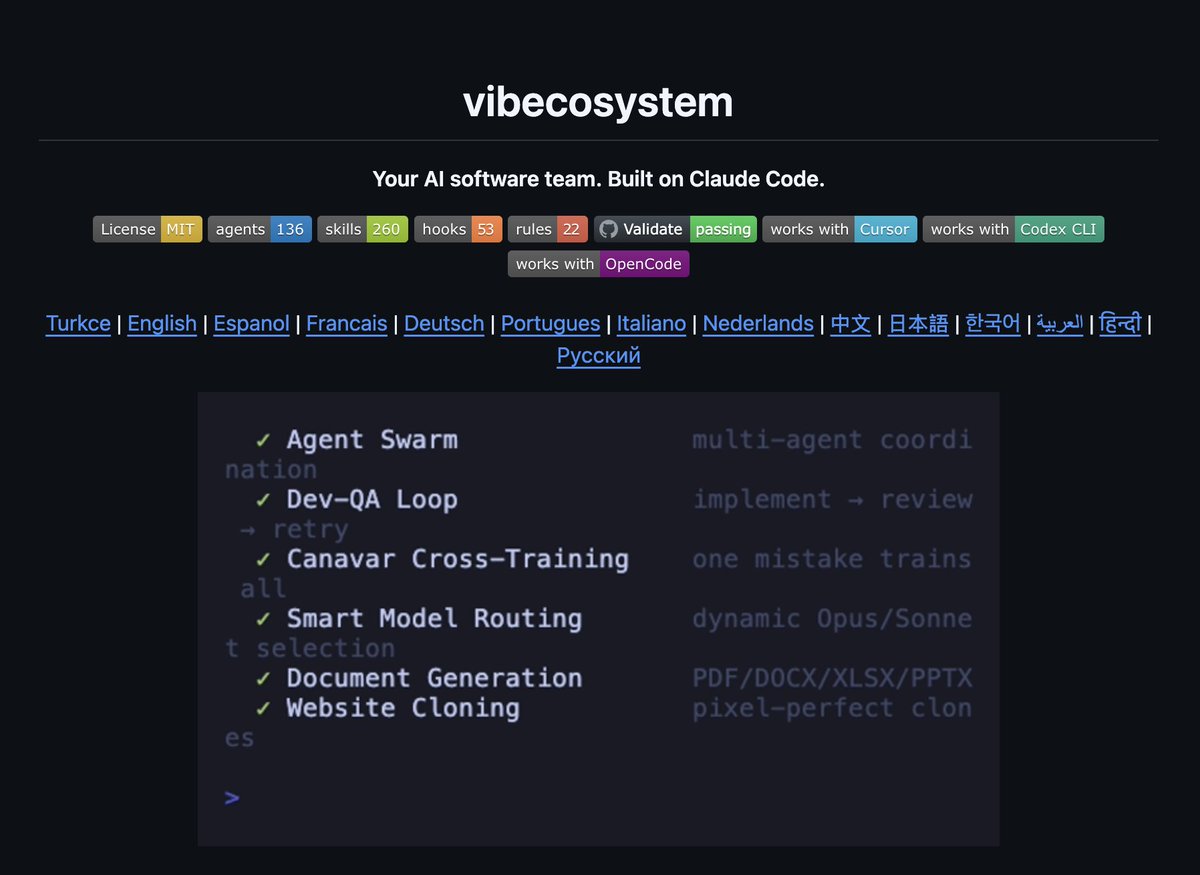Click the vibecosystem page heading
The image size is (1200, 875).
(x=598, y=102)
